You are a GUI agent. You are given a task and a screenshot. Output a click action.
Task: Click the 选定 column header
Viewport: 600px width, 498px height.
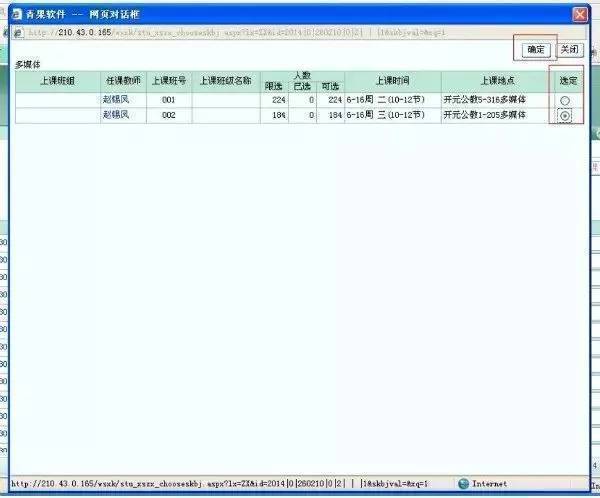pyautogui.click(x=568, y=81)
